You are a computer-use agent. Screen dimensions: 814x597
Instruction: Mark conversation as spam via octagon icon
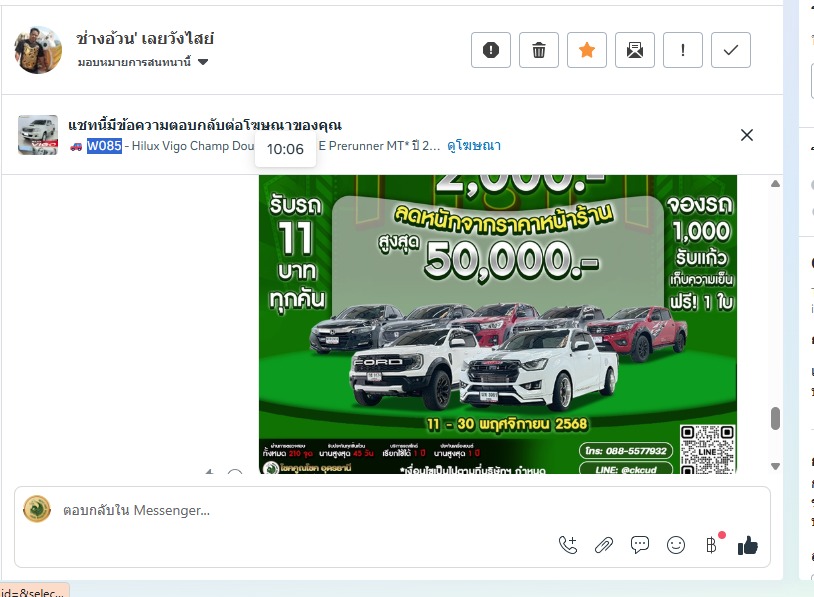[x=491, y=50]
